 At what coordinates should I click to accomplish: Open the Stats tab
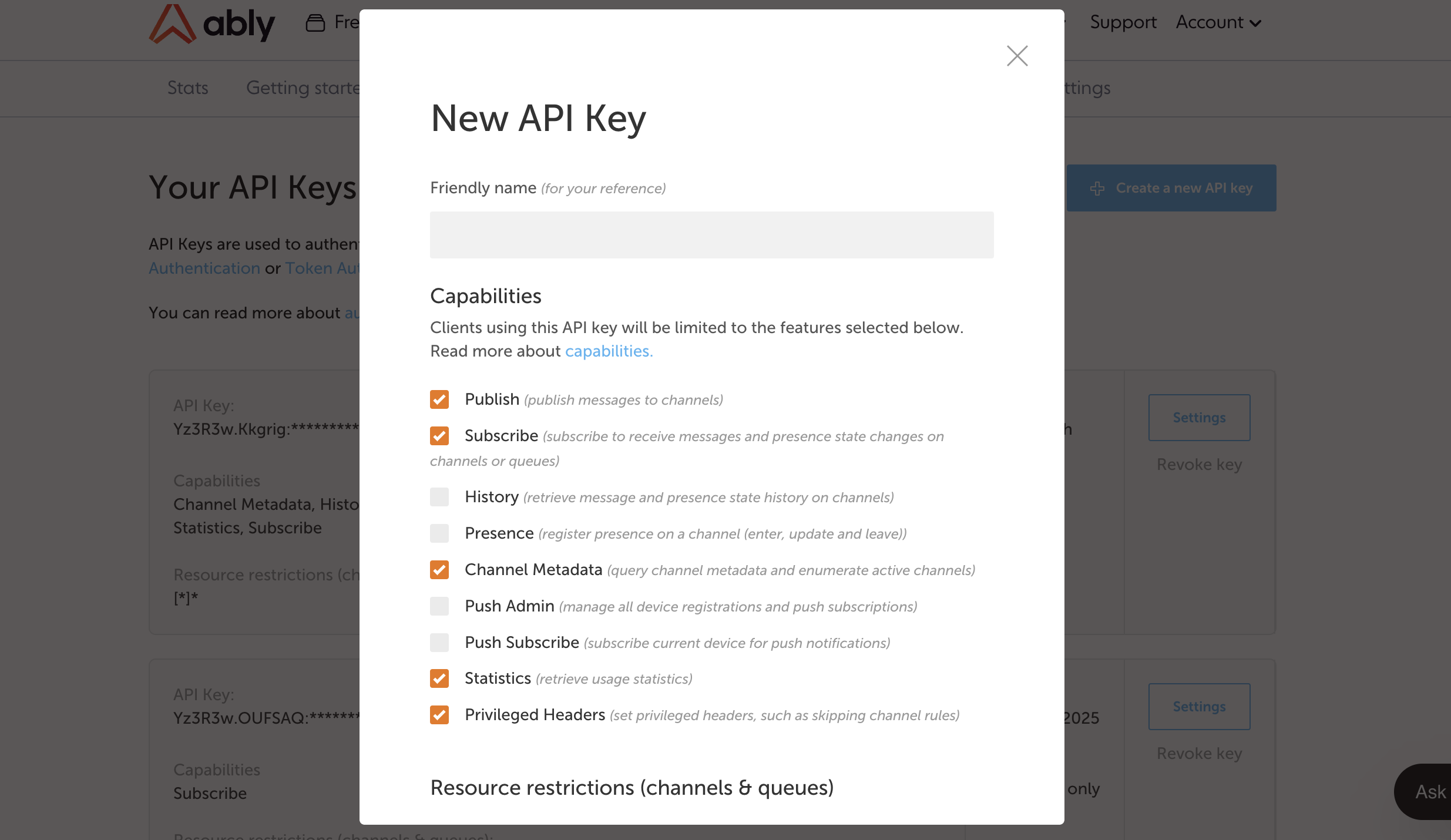[x=187, y=88]
